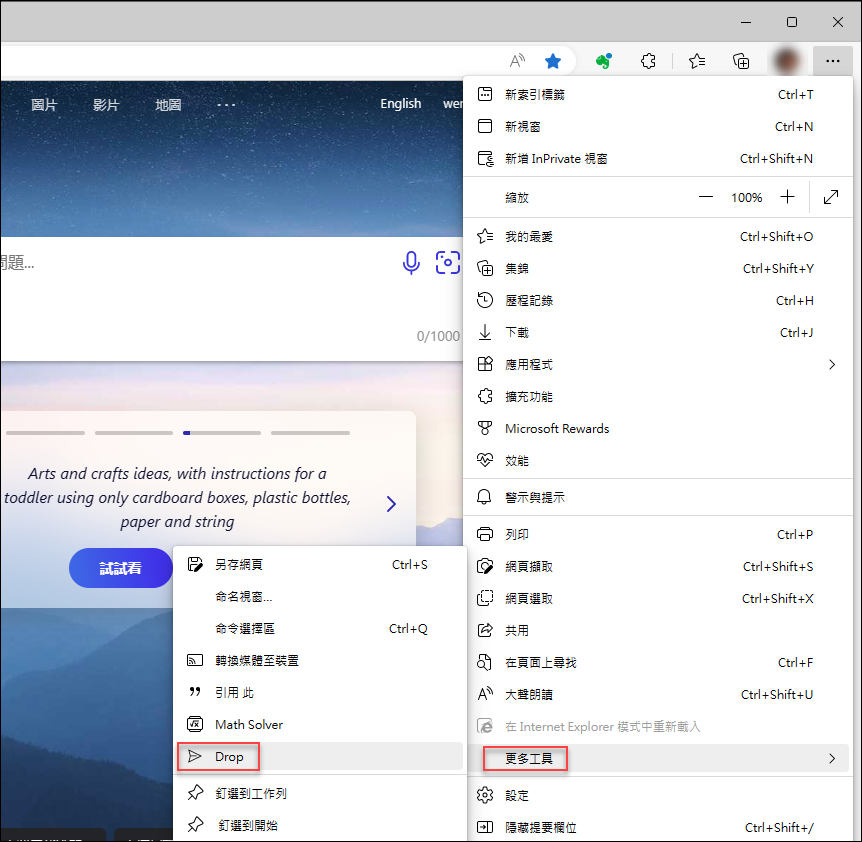Open the more tabs ellipsis on Bing
This screenshot has width=862, height=842.
pos(226,104)
